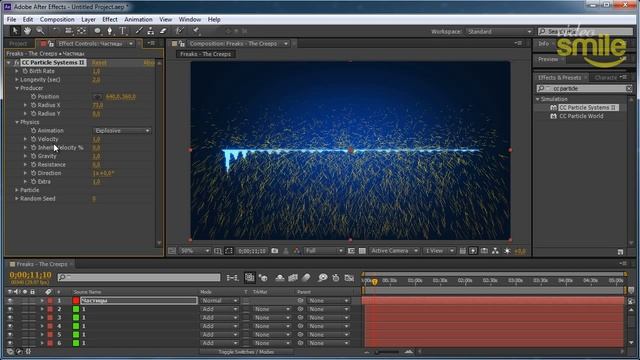Toggle CC Particle Systems II fx switch
Screen dimensions: 640x360
click(x=16, y=62)
